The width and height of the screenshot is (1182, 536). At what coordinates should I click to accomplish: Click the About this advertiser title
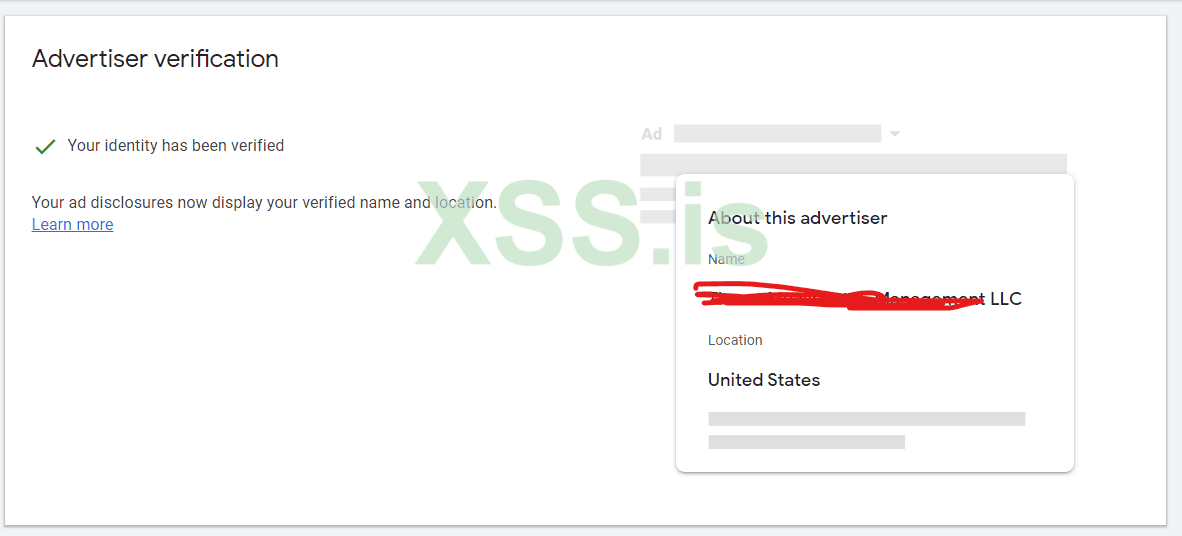[x=798, y=219]
